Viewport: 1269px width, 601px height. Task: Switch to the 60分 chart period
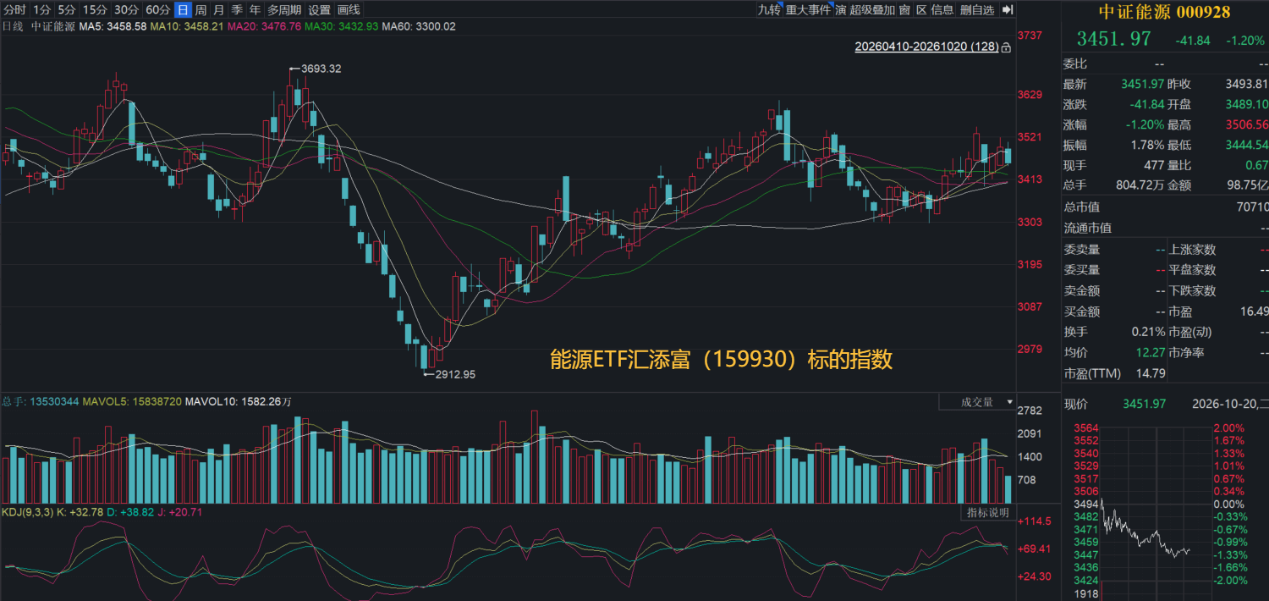point(158,10)
